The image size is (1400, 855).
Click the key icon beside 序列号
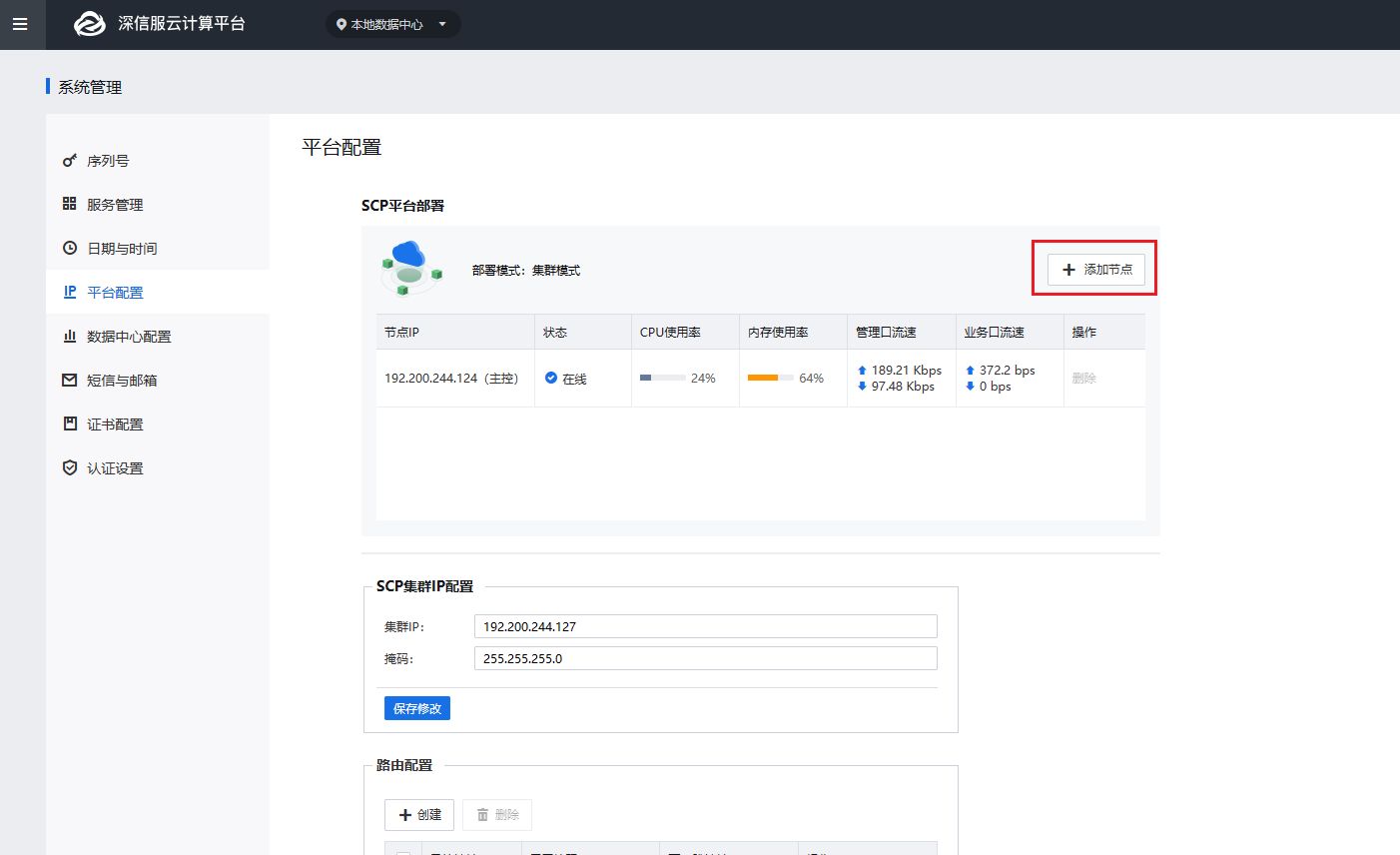tap(70, 160)
